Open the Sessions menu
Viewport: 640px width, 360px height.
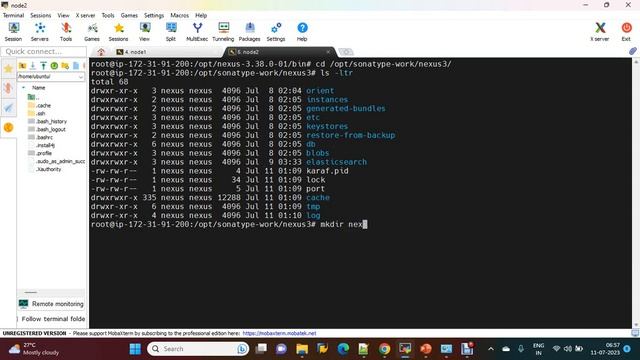(41, 15)
